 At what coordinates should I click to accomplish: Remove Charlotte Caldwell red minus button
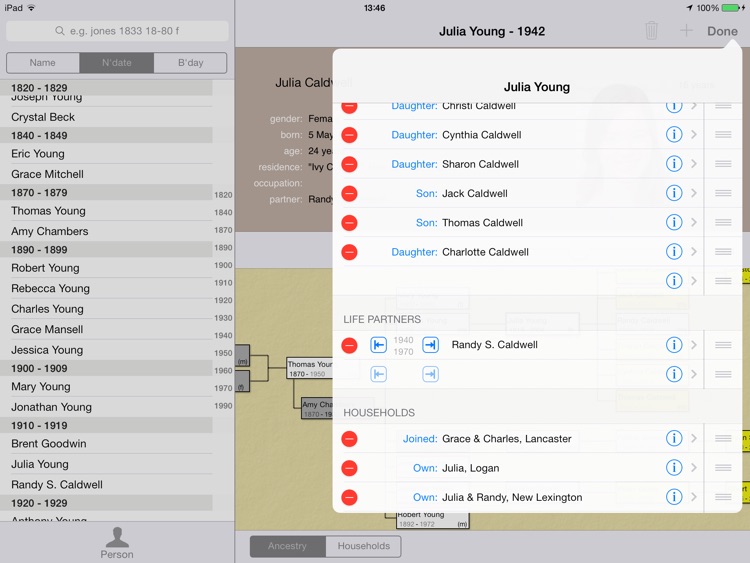(x=349, y=252)
